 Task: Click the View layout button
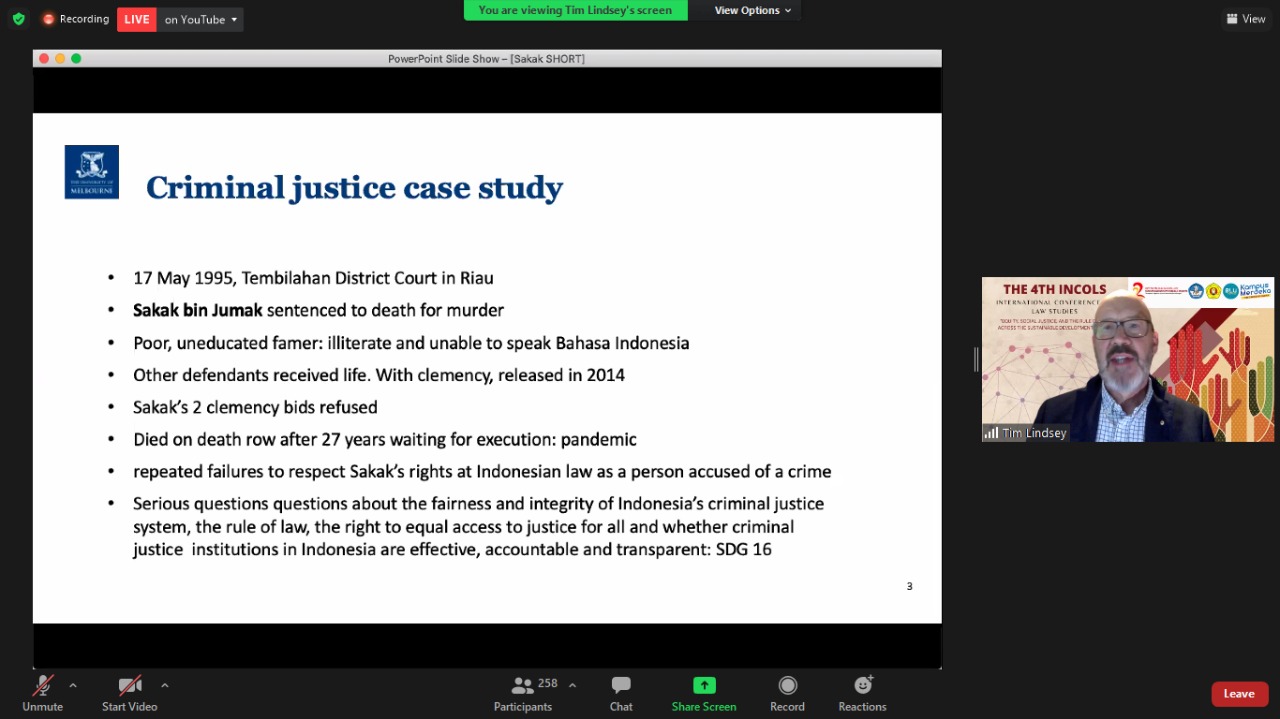pyautogui.click(x=1245, y=19)
